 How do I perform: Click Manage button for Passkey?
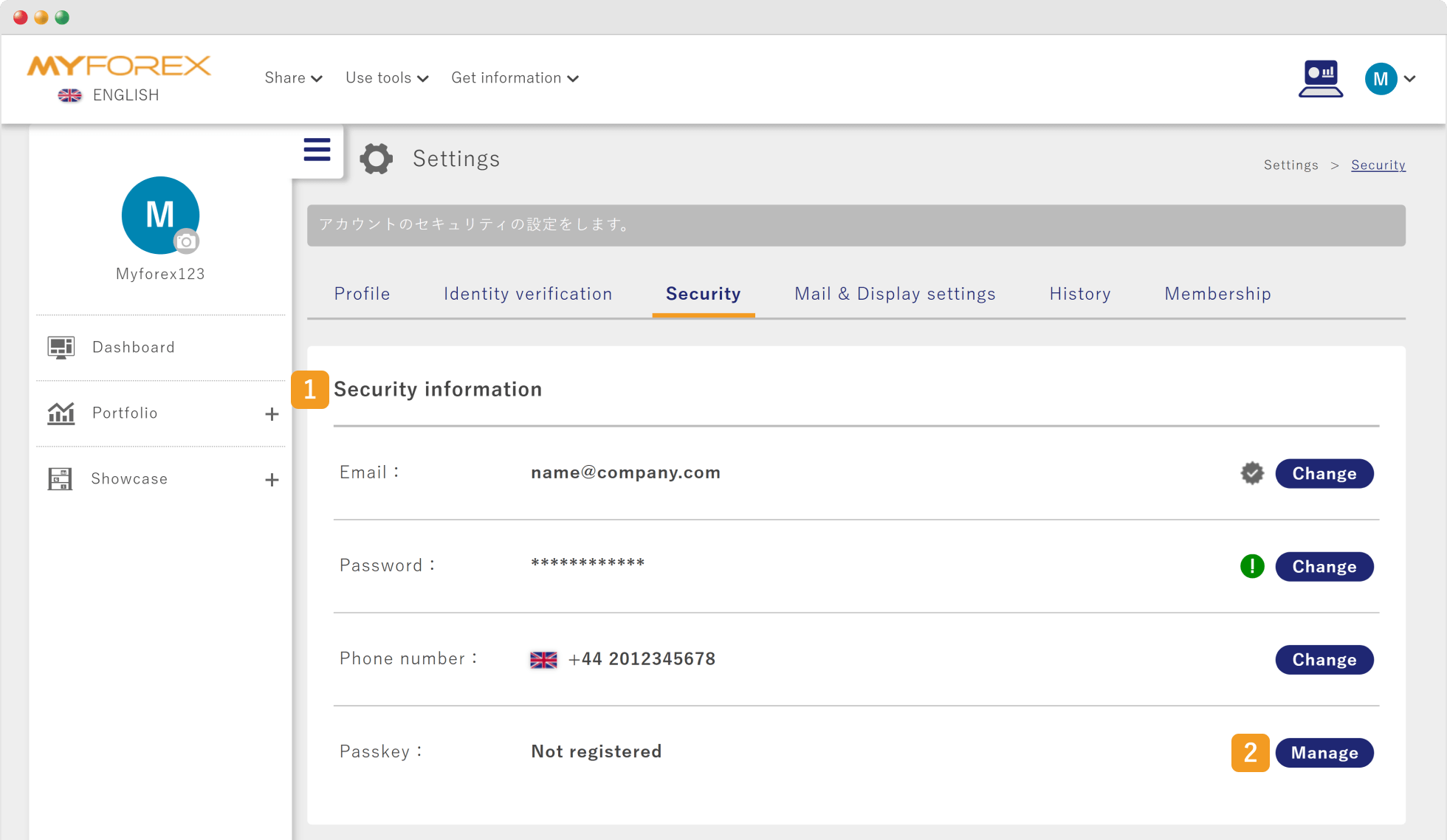[1324, 753]
